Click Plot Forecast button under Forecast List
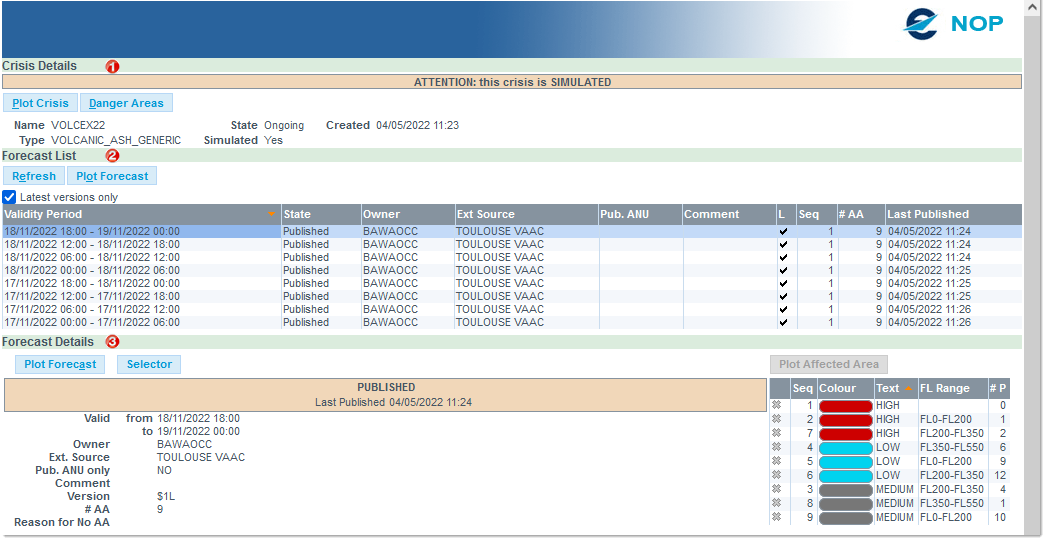 112,176
